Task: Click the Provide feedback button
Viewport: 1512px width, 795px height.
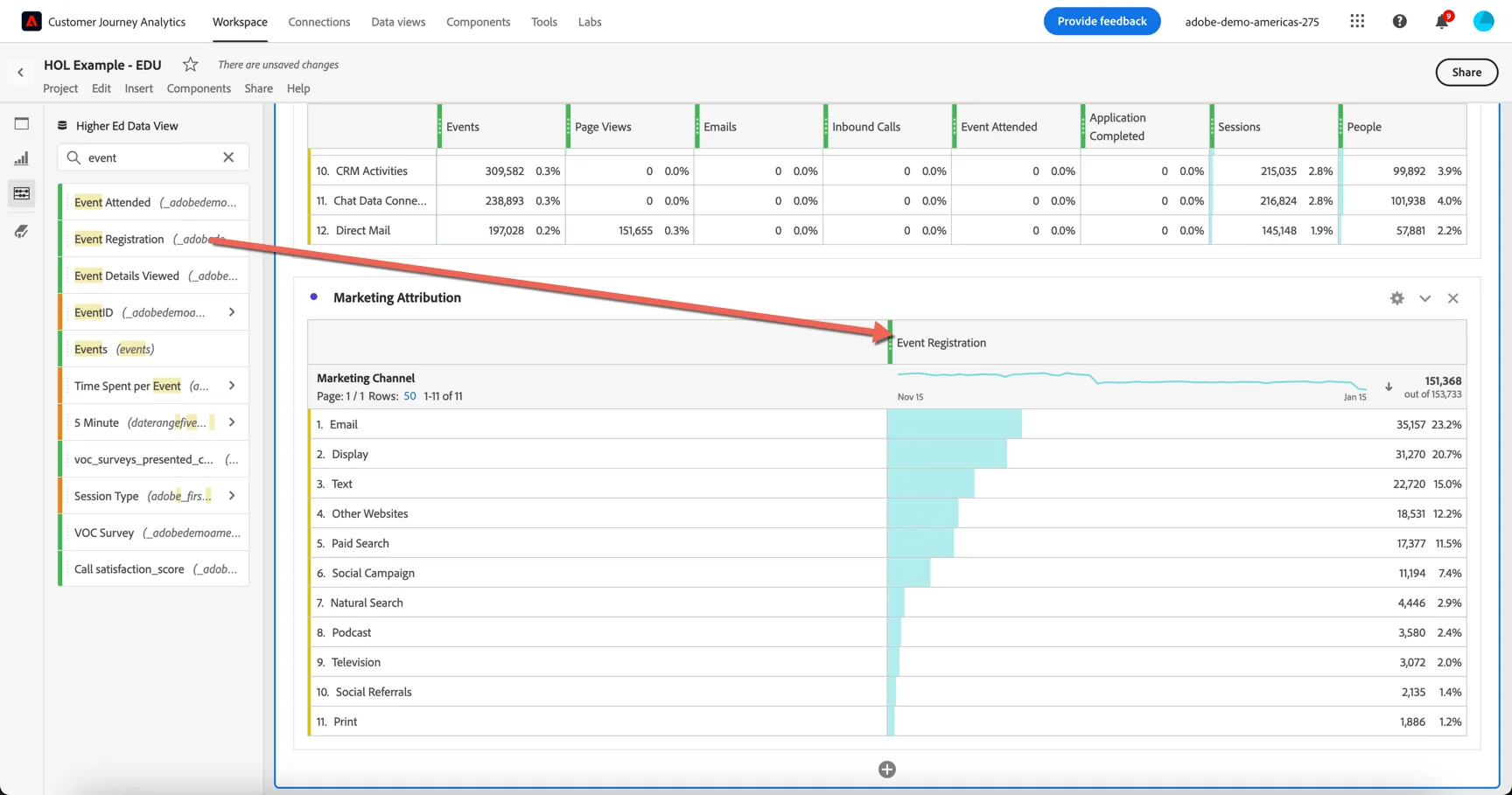Action: click(1102, 21)
